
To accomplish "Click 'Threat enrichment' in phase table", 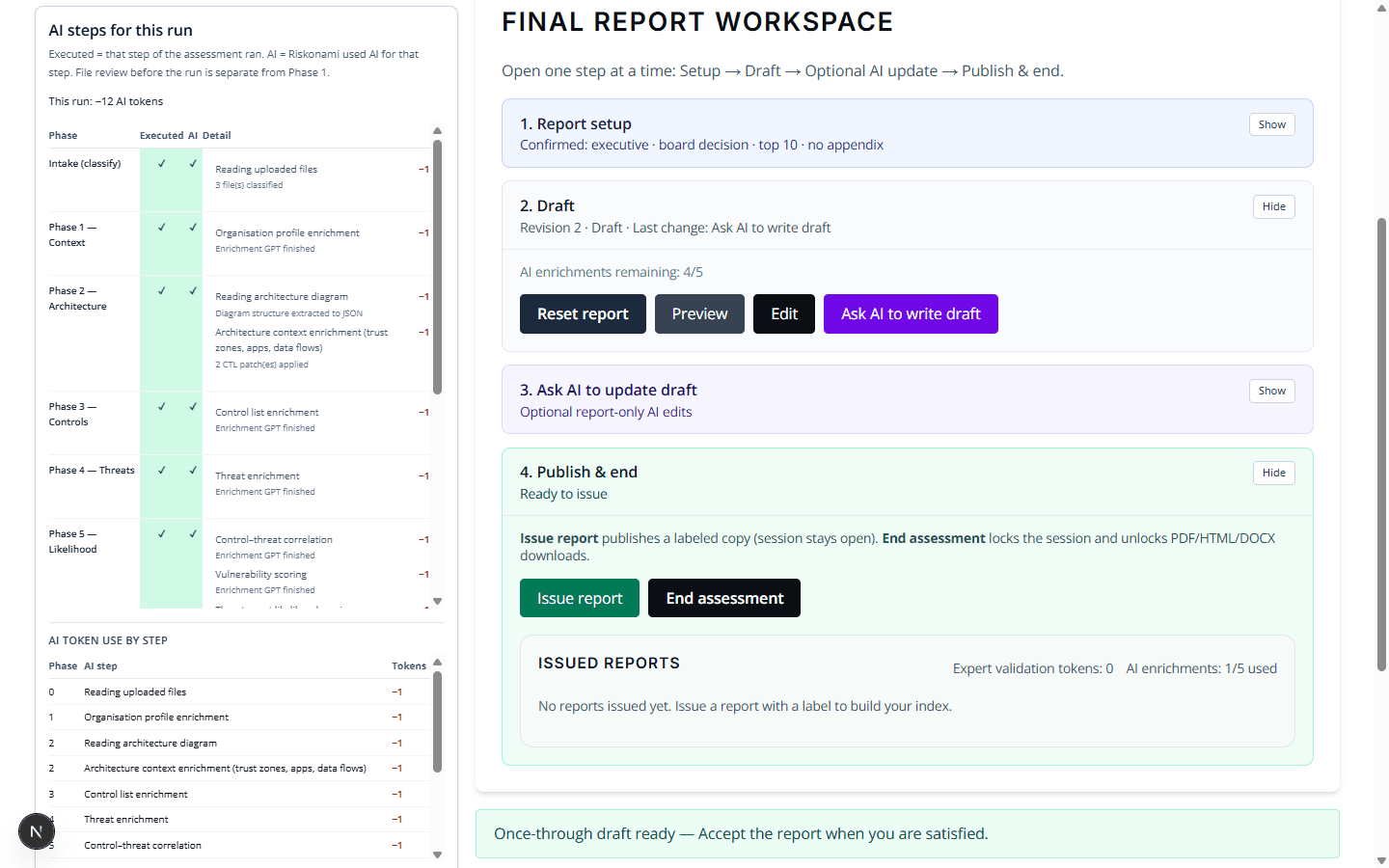I will (x=258, y=476).
